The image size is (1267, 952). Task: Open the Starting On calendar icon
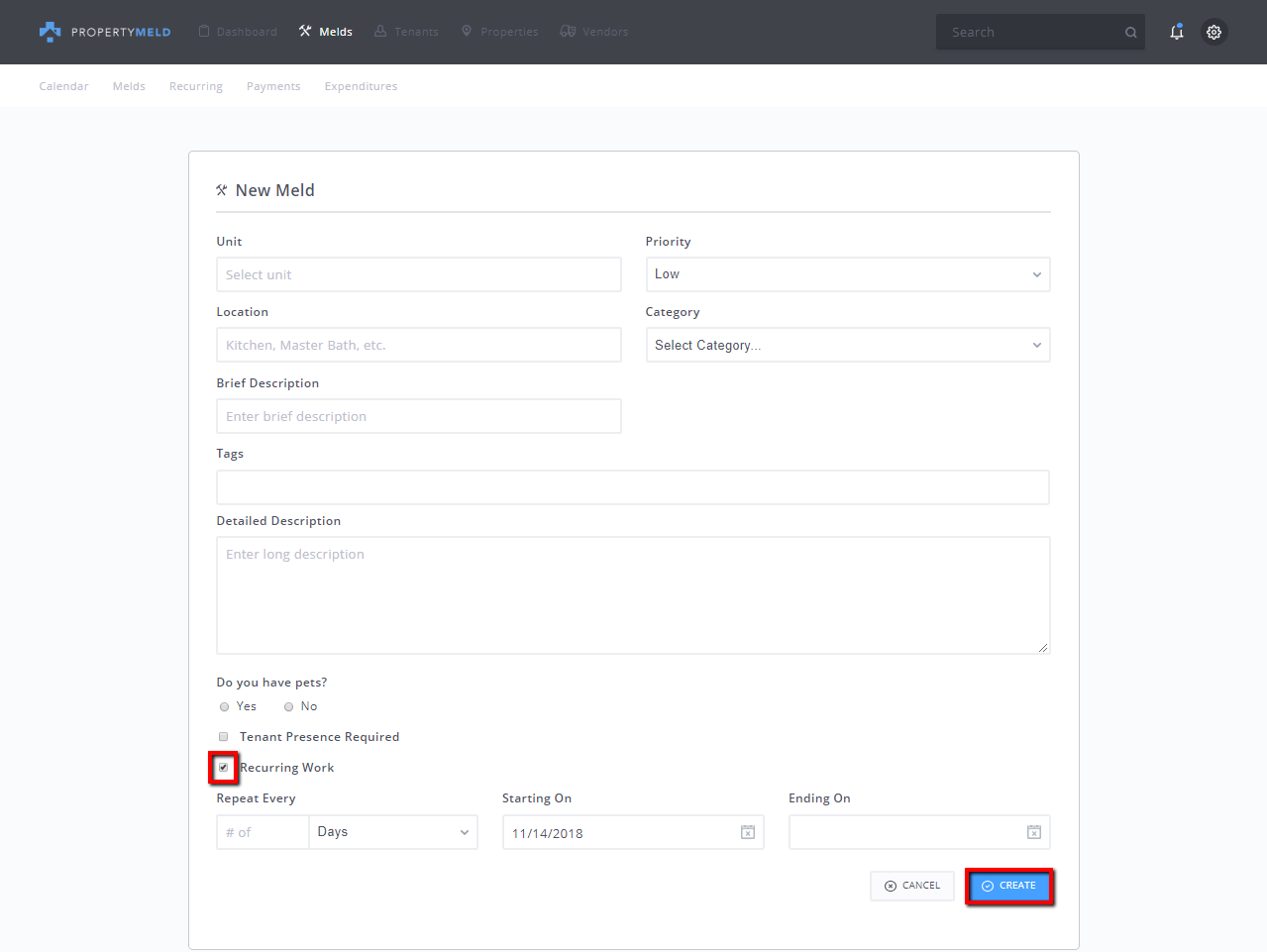pyautogui.click(x=748, y=832)
